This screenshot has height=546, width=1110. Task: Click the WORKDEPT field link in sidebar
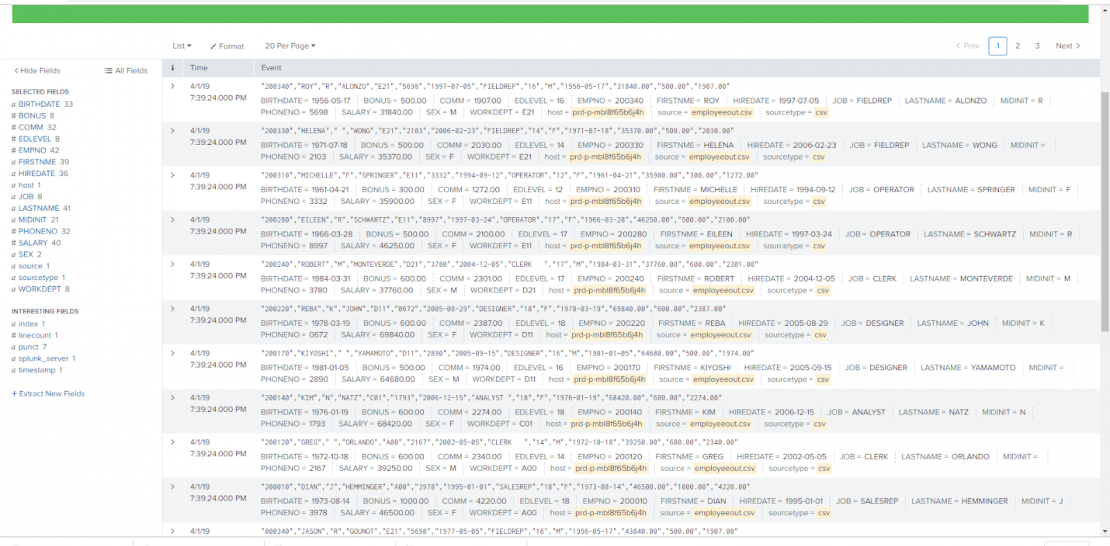click(44, 289)
